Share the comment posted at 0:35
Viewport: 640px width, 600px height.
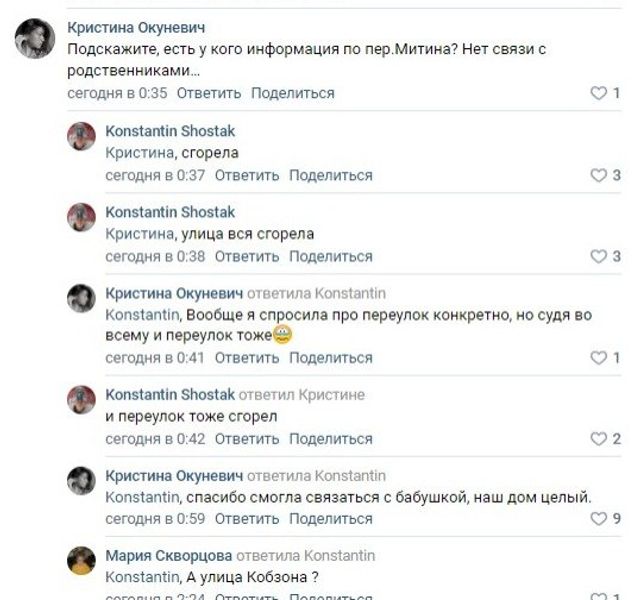click(x=292, y=93)
